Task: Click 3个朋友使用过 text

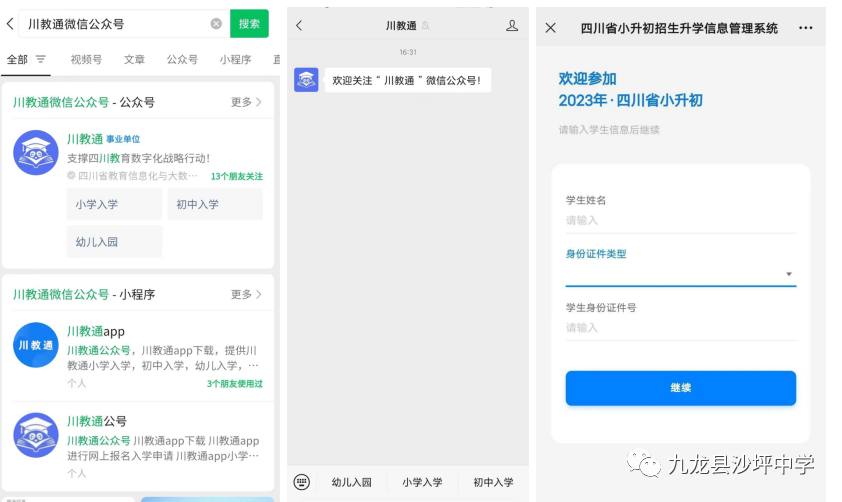Action: click(235, 383)
